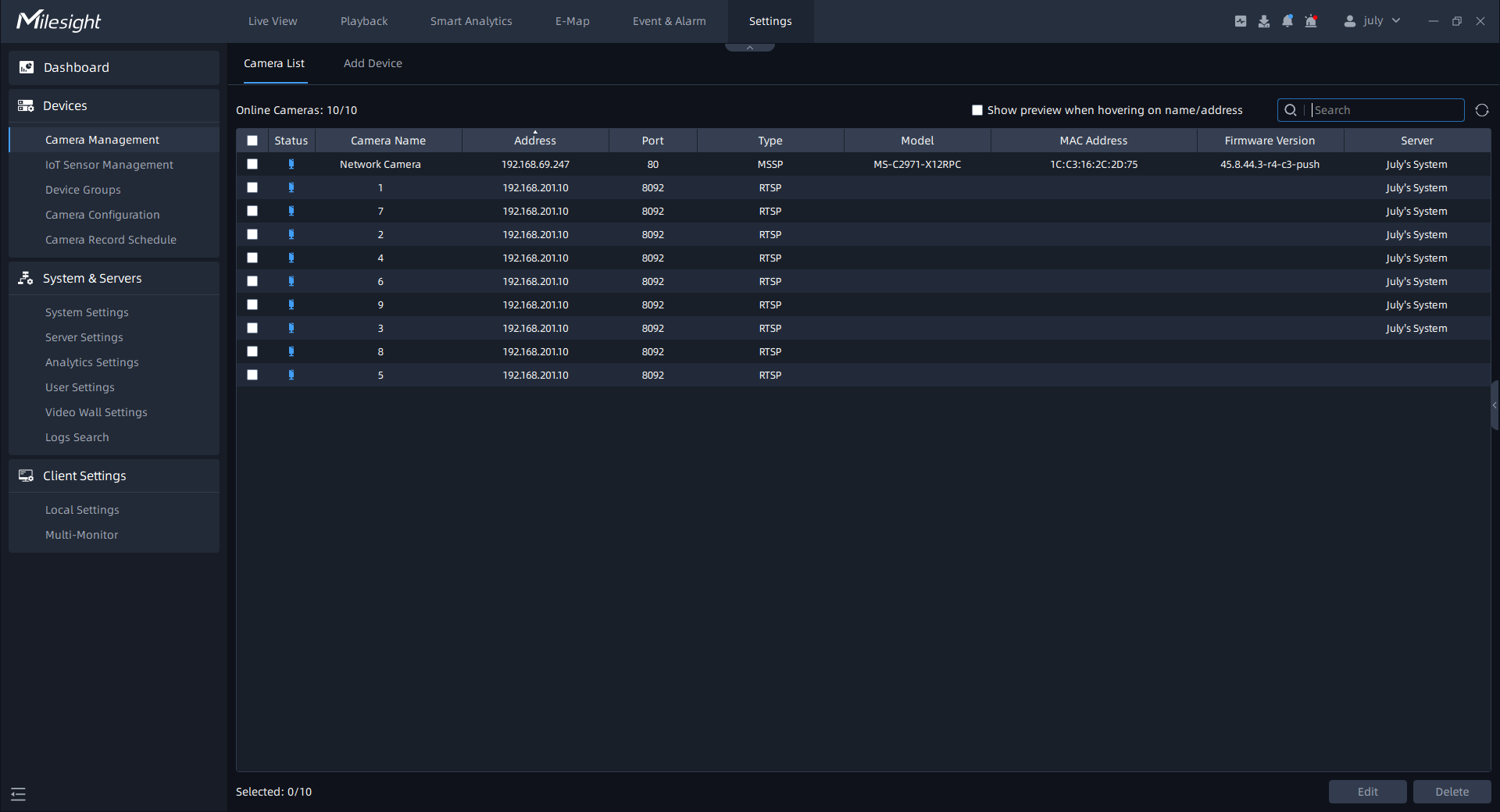This screenshot has width=1500, height=812.
Task: Click into the Search input field
Action: 1385,110
